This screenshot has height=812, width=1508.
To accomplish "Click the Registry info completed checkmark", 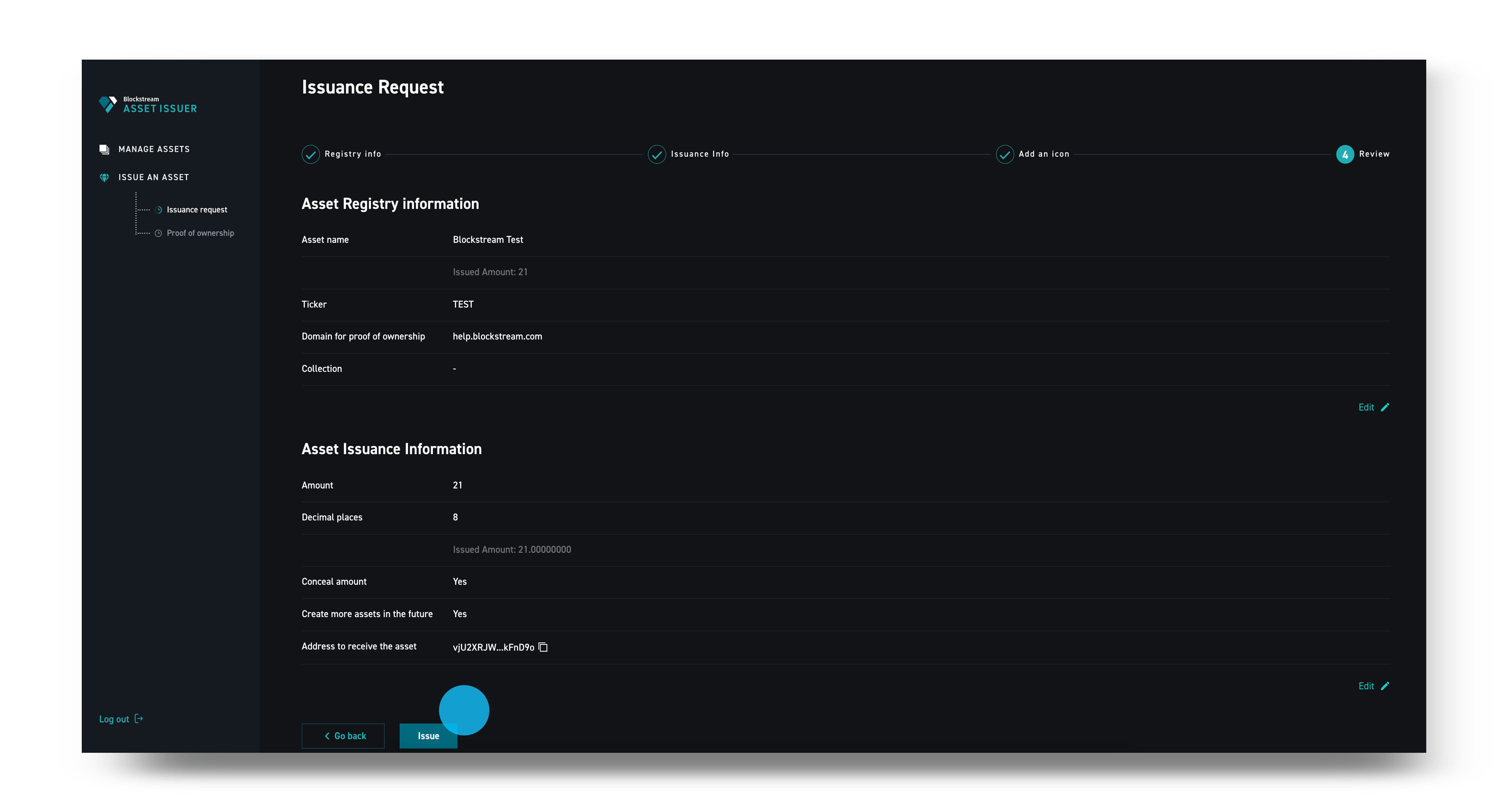I will 310,154.
